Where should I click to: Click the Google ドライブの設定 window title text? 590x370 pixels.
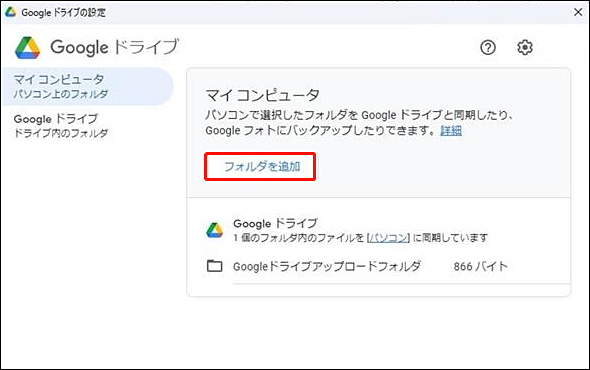(64, 12)
